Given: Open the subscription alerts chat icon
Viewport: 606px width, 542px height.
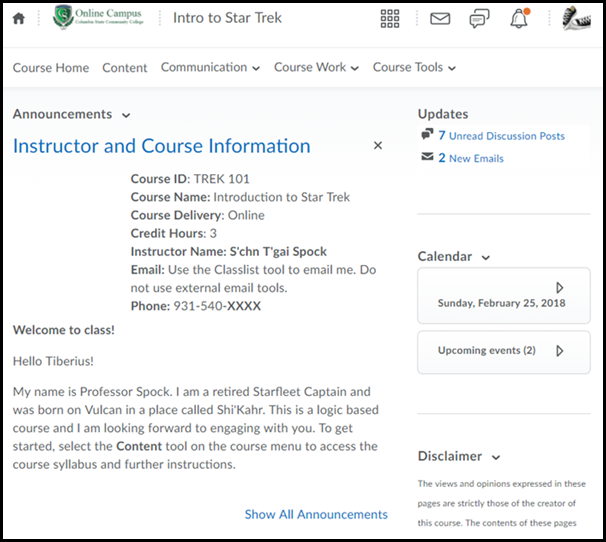Looking at the screenshot, I should pos(479,18).
